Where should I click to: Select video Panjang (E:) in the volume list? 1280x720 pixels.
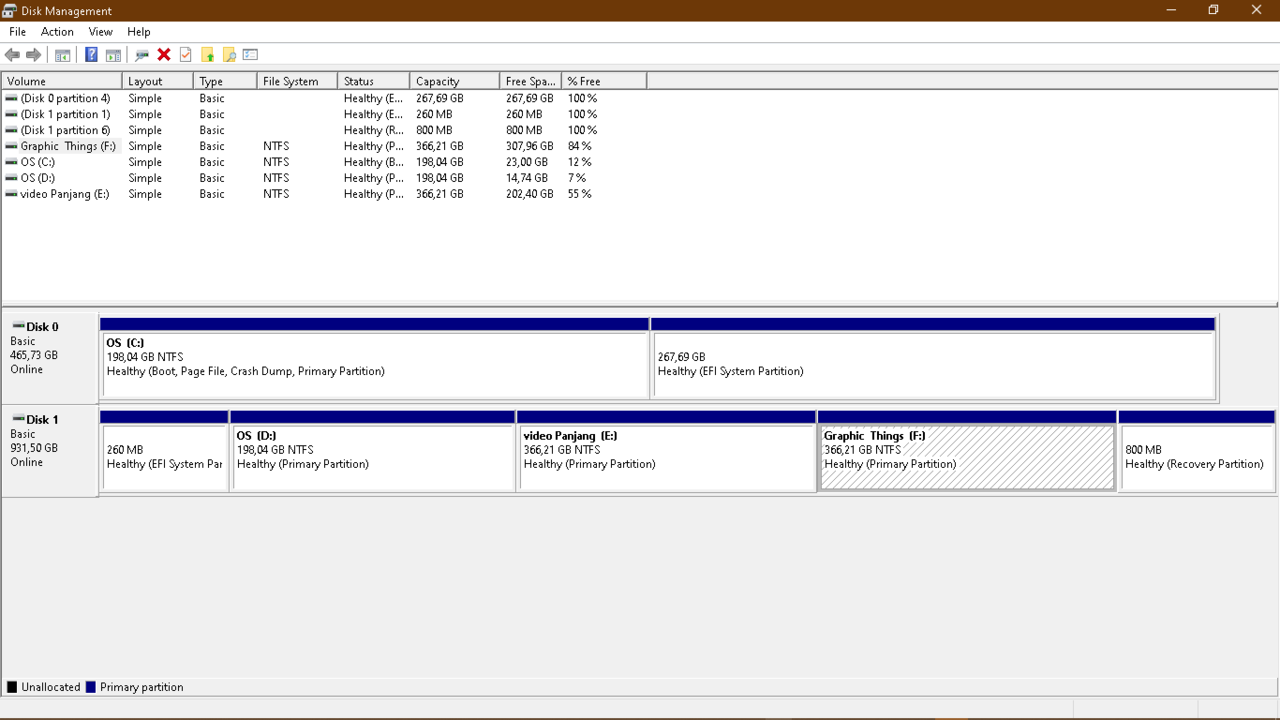click(x=64, y=194)
